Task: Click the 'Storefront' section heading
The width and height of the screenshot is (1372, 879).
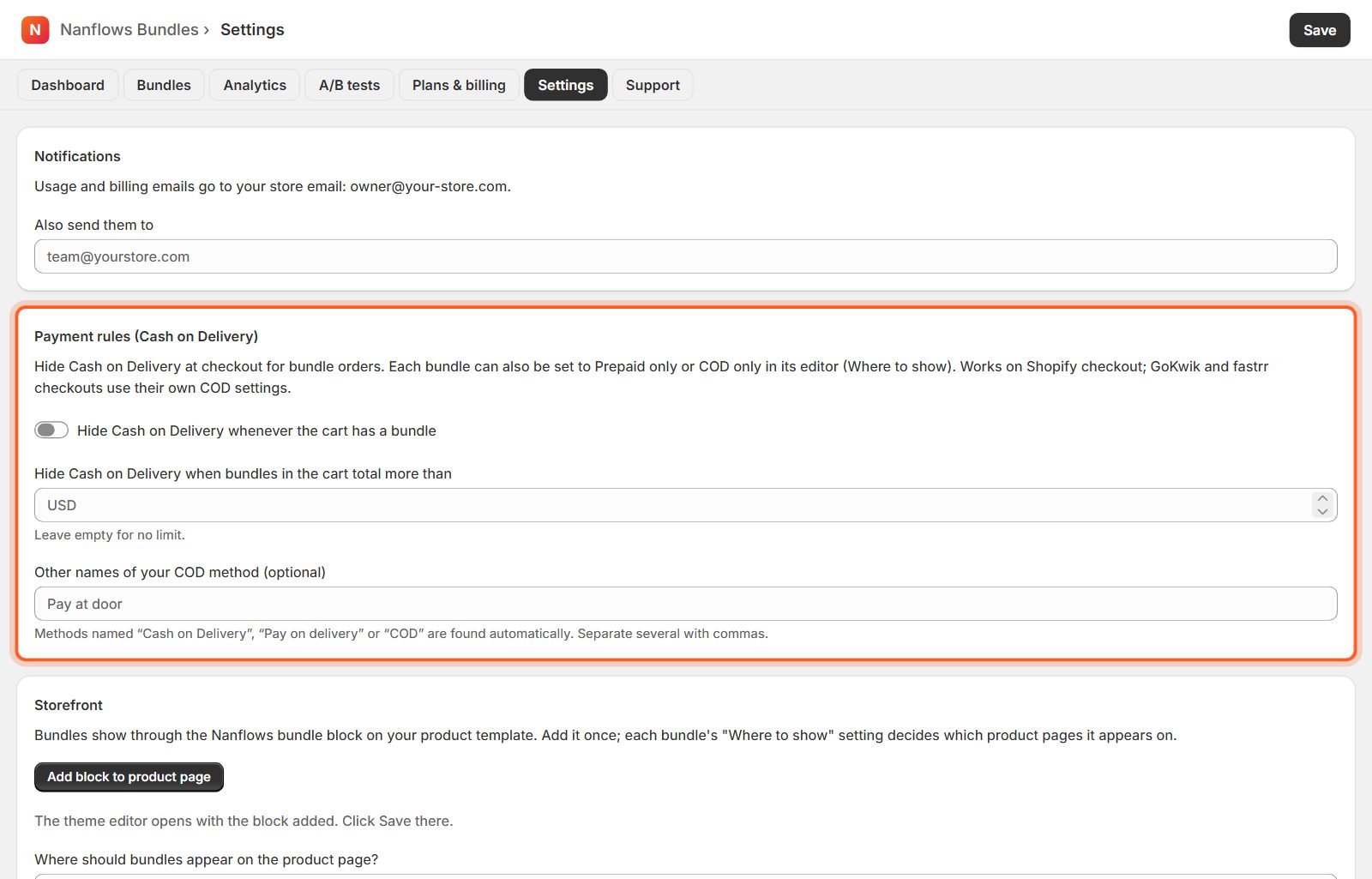Action: click(x=69, y=705)
